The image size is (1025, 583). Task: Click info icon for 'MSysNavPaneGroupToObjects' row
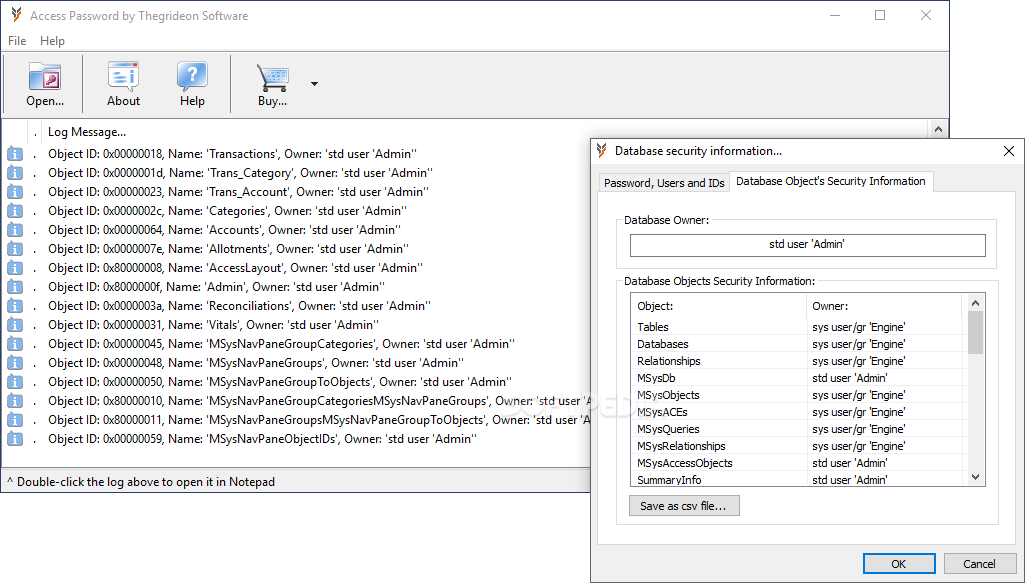coord(15,382)
